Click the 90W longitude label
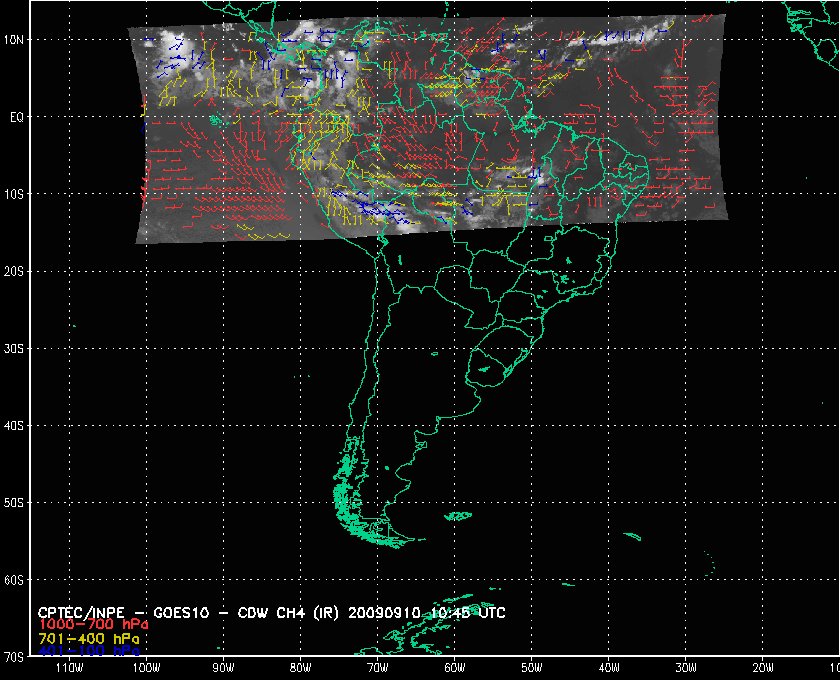Viewport: 840px width, 680px height. pos(223,668)
